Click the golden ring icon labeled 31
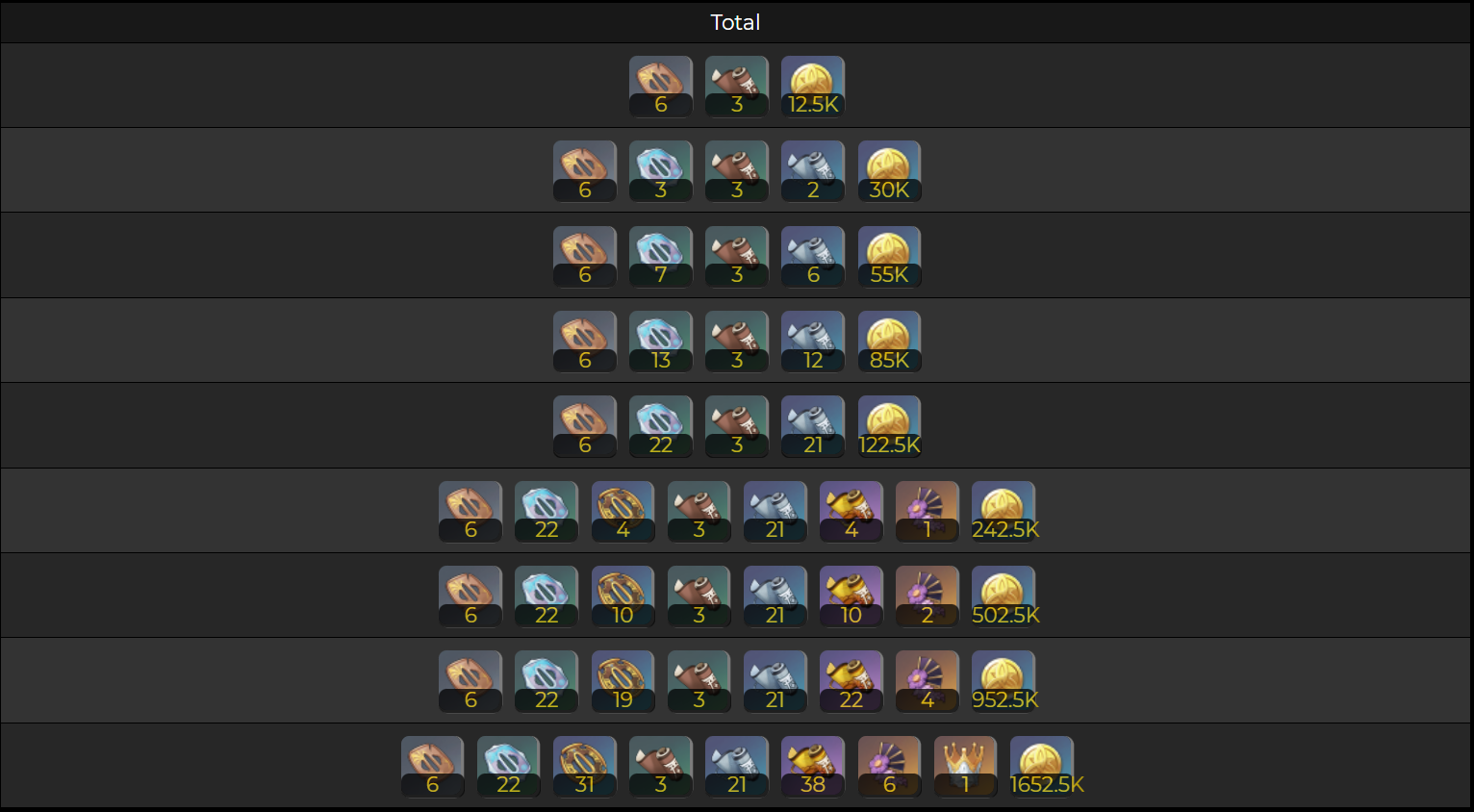 584,767
